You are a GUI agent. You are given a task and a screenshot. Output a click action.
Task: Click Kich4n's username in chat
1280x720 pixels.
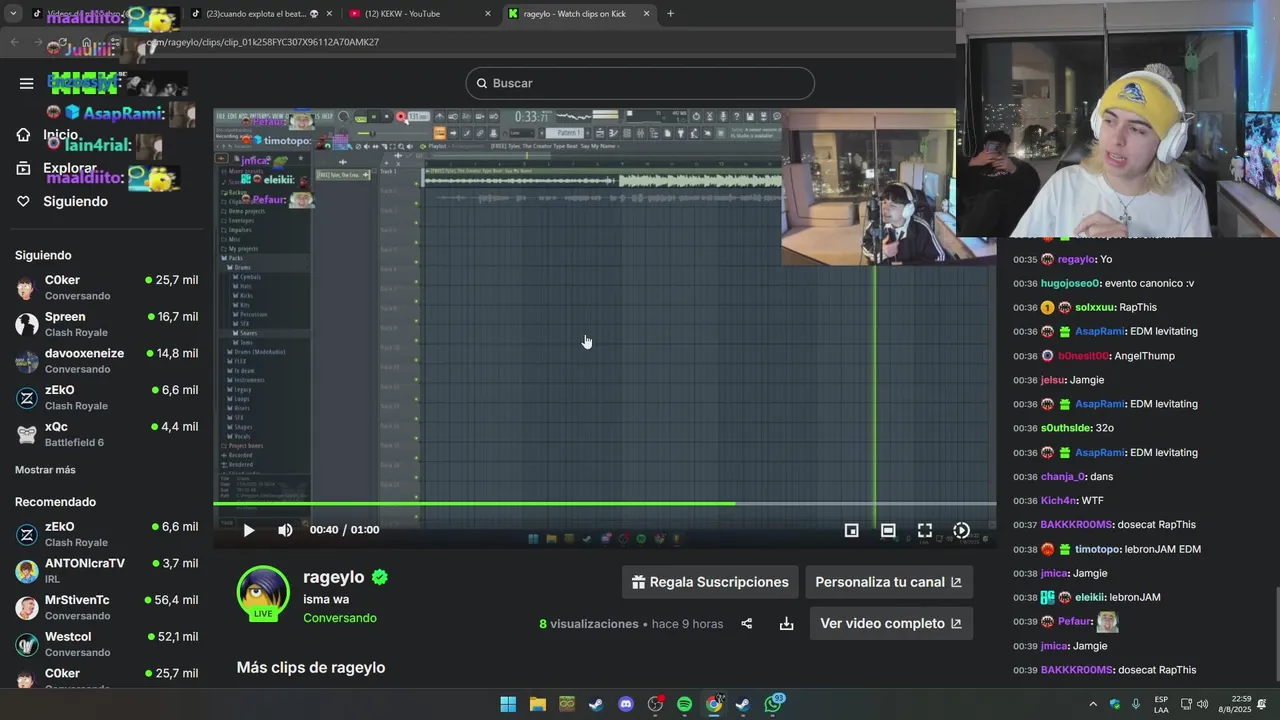point(1059,500)
